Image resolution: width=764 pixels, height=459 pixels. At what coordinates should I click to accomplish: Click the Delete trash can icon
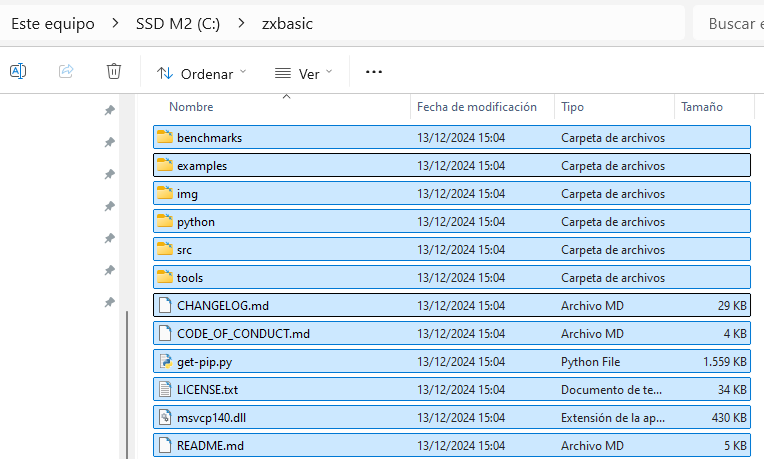click(114, 71)
